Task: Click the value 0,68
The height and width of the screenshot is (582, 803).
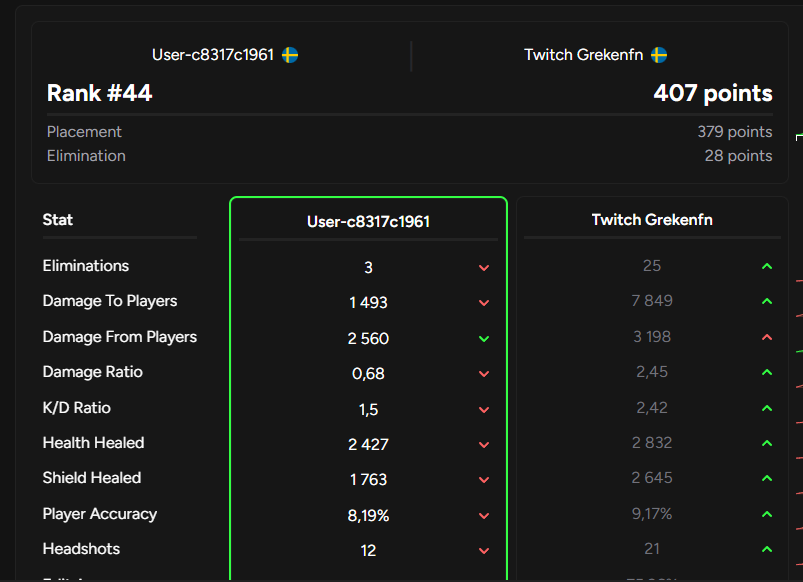Action: [368, 374]
